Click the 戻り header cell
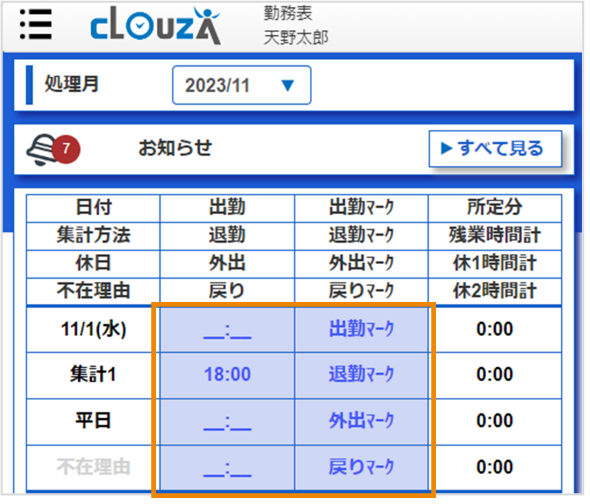The image size is (590, 504). (227, 291)
